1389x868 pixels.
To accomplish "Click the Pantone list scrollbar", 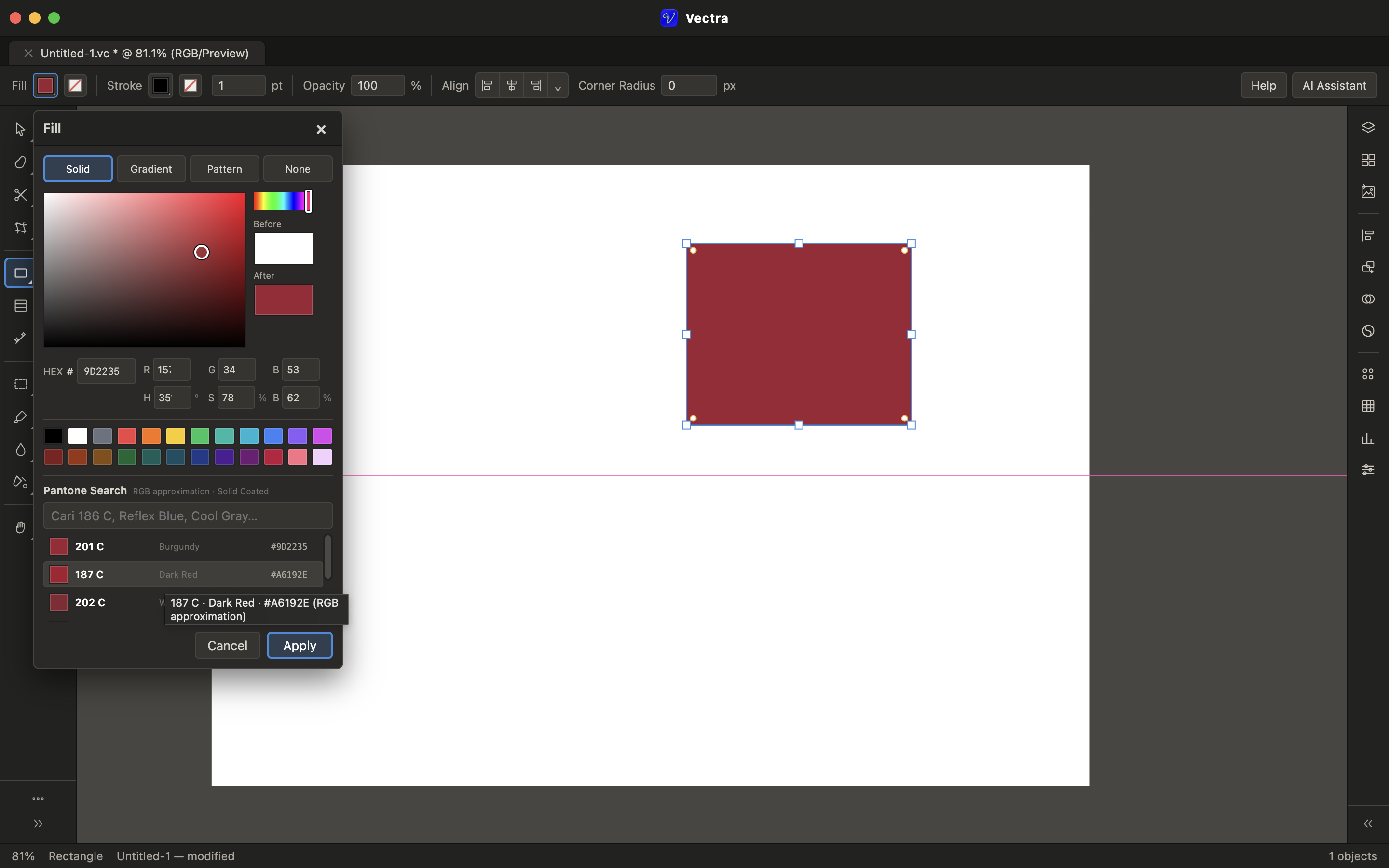I will (328, 557).
